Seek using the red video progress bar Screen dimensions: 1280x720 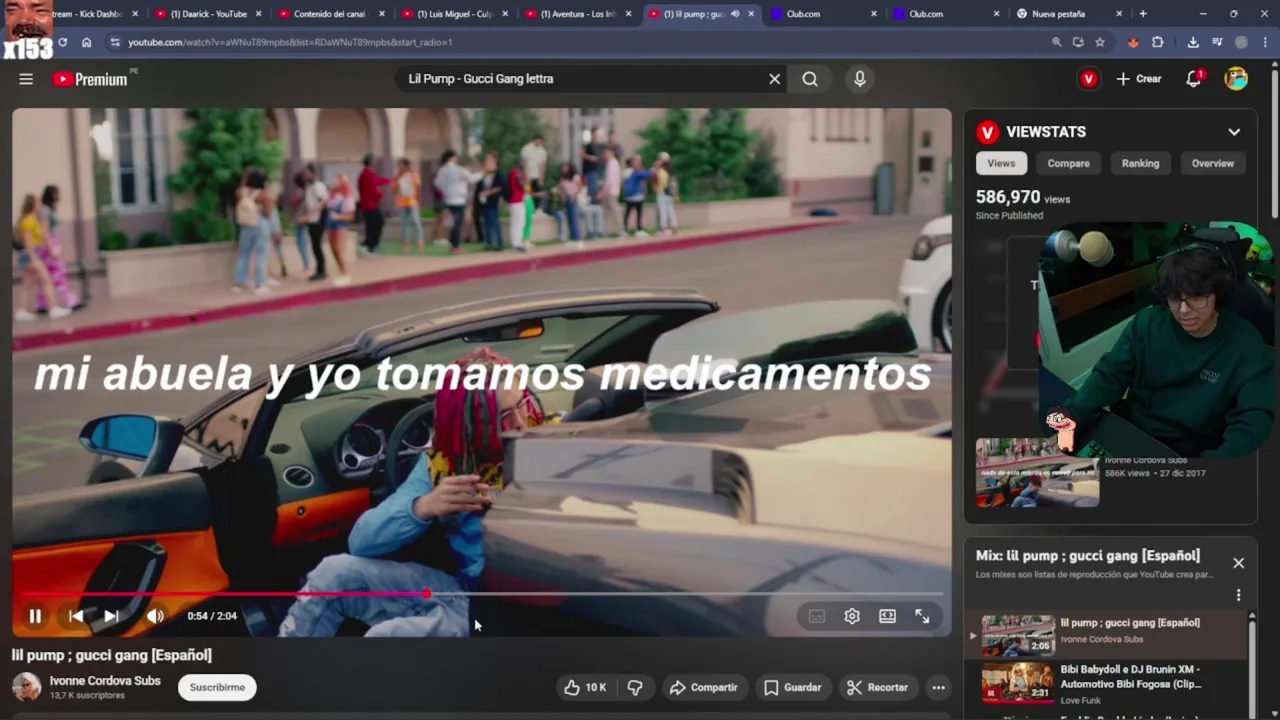click(x=482, y=594)
